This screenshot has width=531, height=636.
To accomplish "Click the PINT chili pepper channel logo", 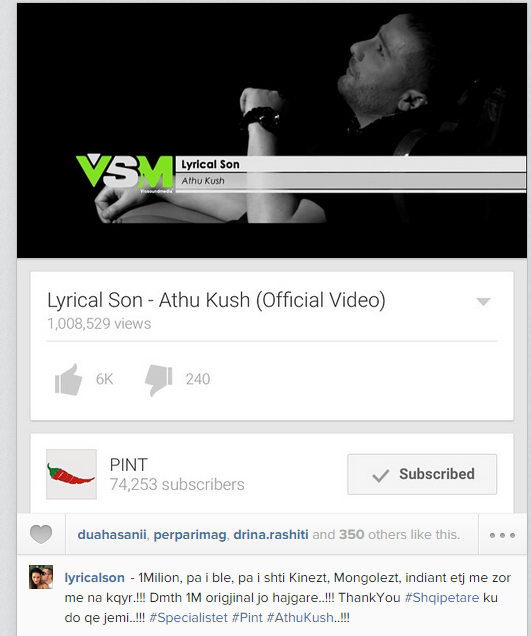I will (x=71, y=474).
